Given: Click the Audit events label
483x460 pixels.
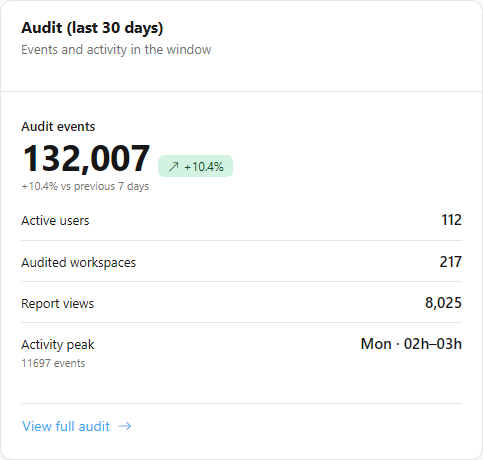Looking at the screenshot, I should point(58,127).
